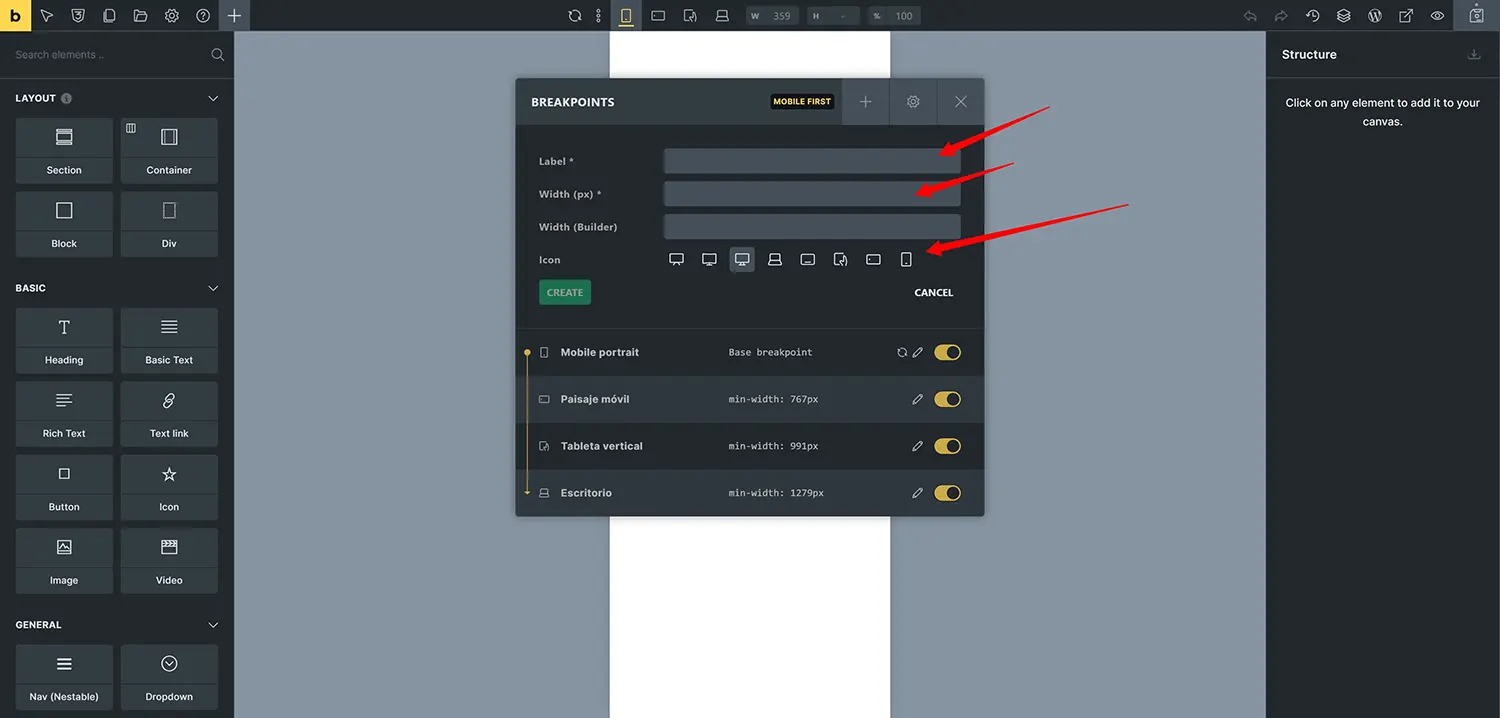This screenshot has width=1500, height=718.
Task: Disable the Tableta vertical breakpoint switch
Action: [x=946, y=446]
